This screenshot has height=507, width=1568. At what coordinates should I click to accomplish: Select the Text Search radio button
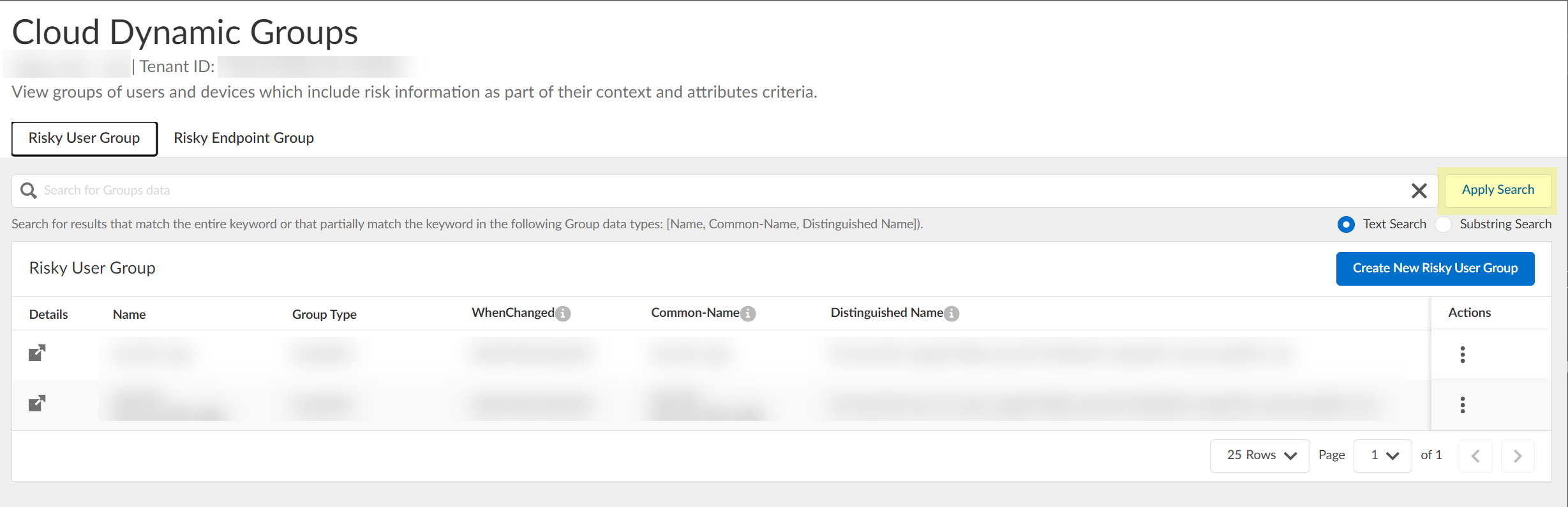point(1346,224)
